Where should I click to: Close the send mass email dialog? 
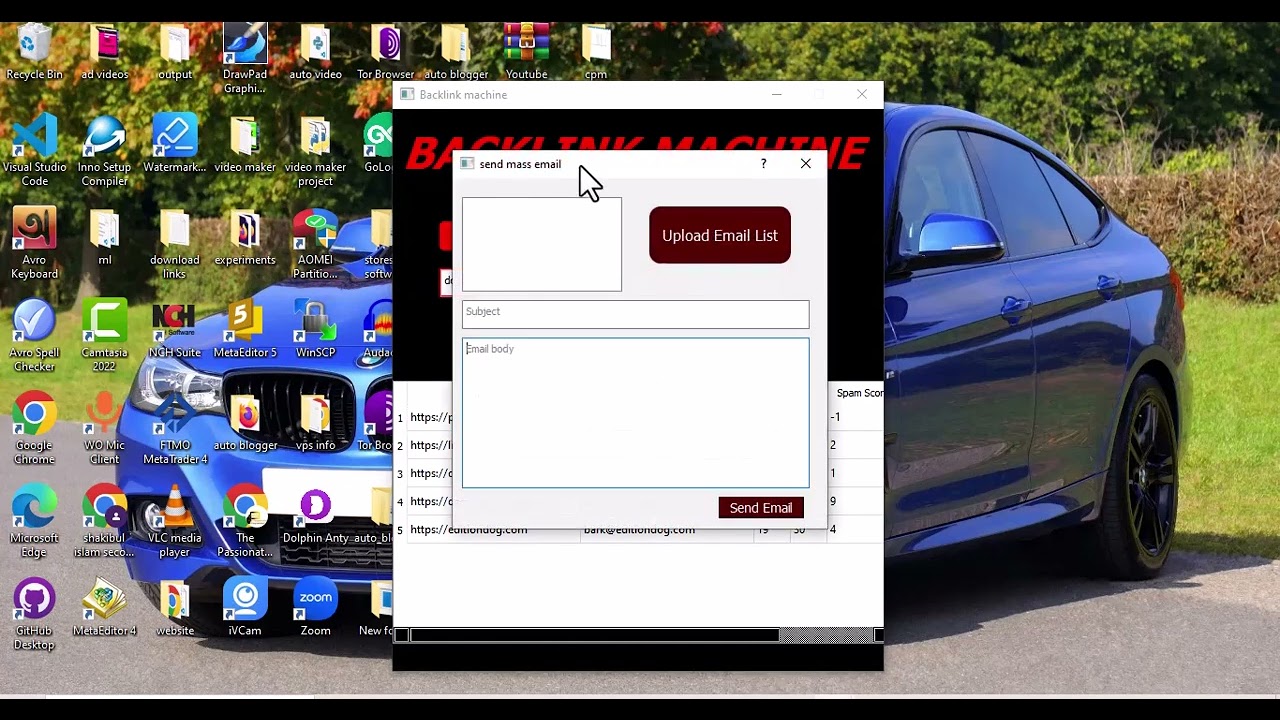click(806, 164)
